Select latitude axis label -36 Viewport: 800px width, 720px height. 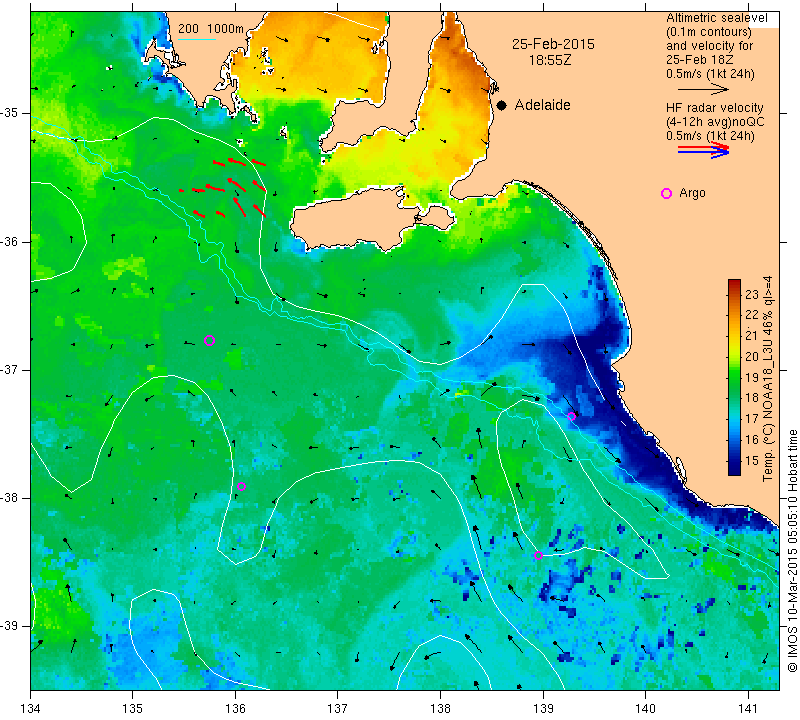(x=10, y=241)
